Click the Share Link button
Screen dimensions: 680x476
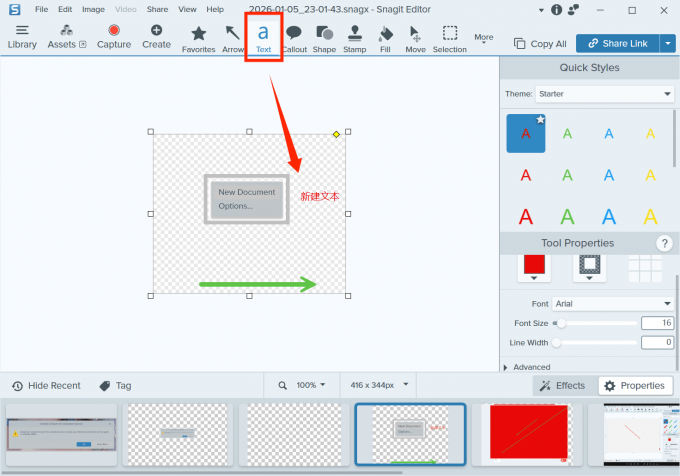click(x=617, y=44)
